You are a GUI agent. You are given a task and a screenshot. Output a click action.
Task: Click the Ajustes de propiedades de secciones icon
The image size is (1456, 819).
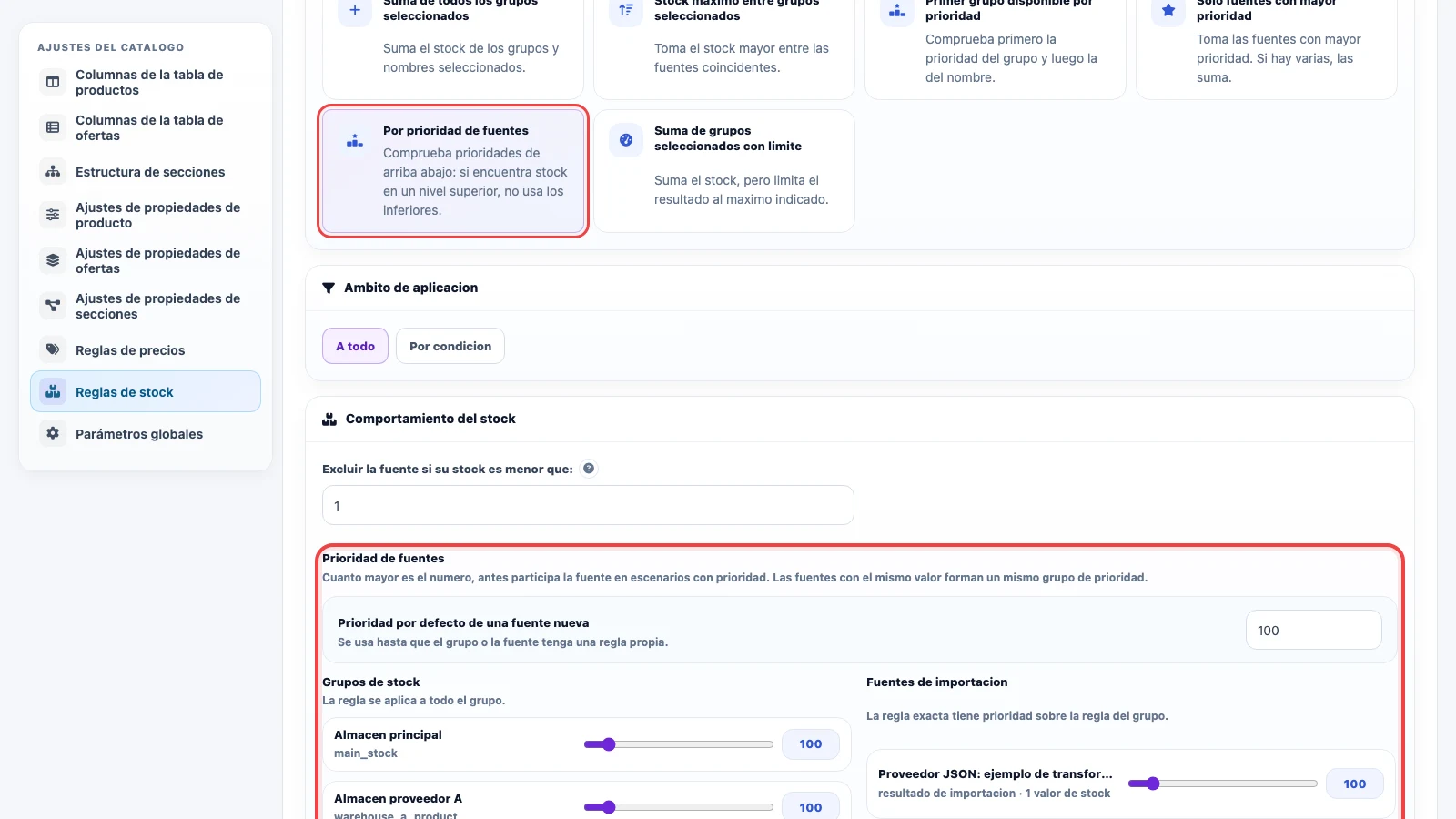pos(53,306)
